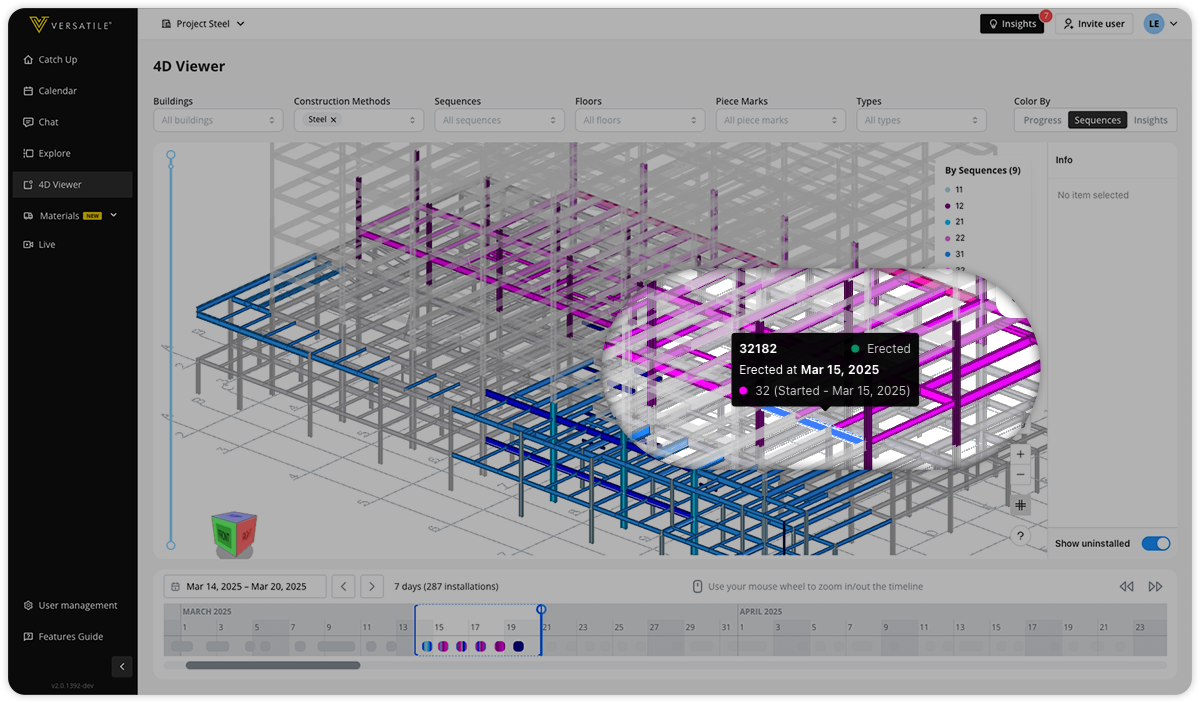Open the Sequences filter dropdown
The image size is (1200, 703).
coord(499,120)
